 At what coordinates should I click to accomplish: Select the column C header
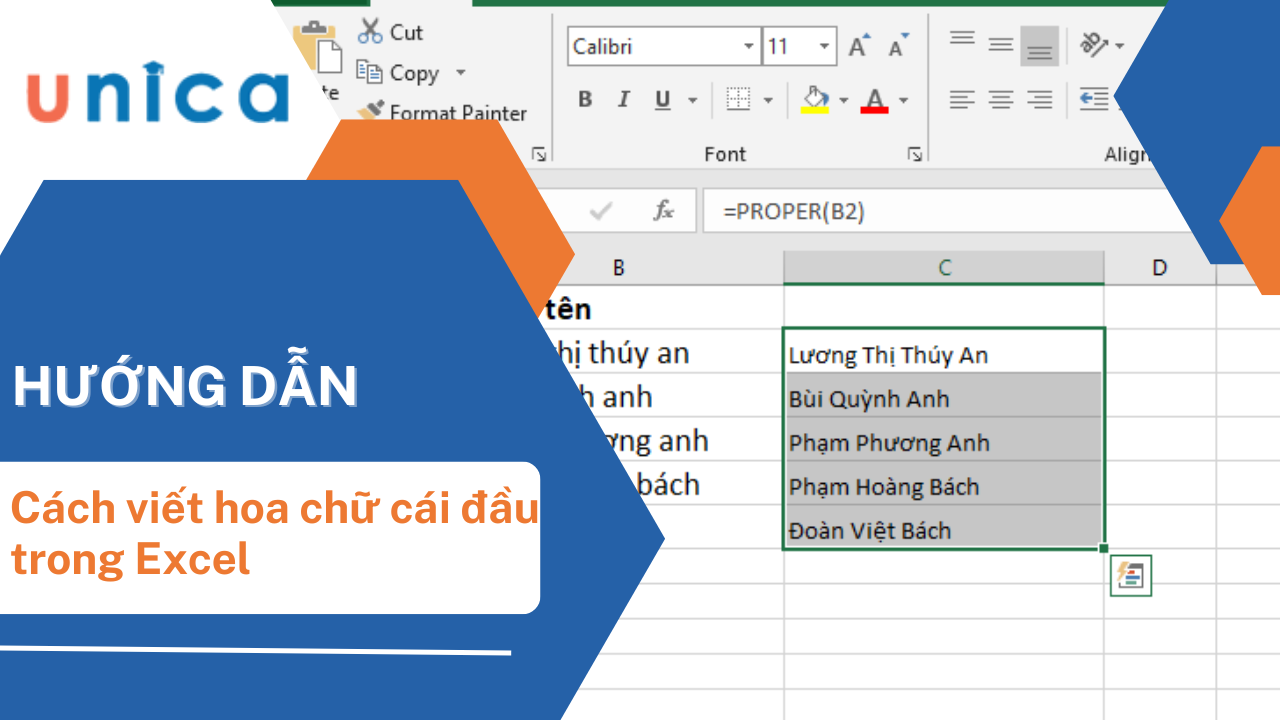(x=944, y=267)
